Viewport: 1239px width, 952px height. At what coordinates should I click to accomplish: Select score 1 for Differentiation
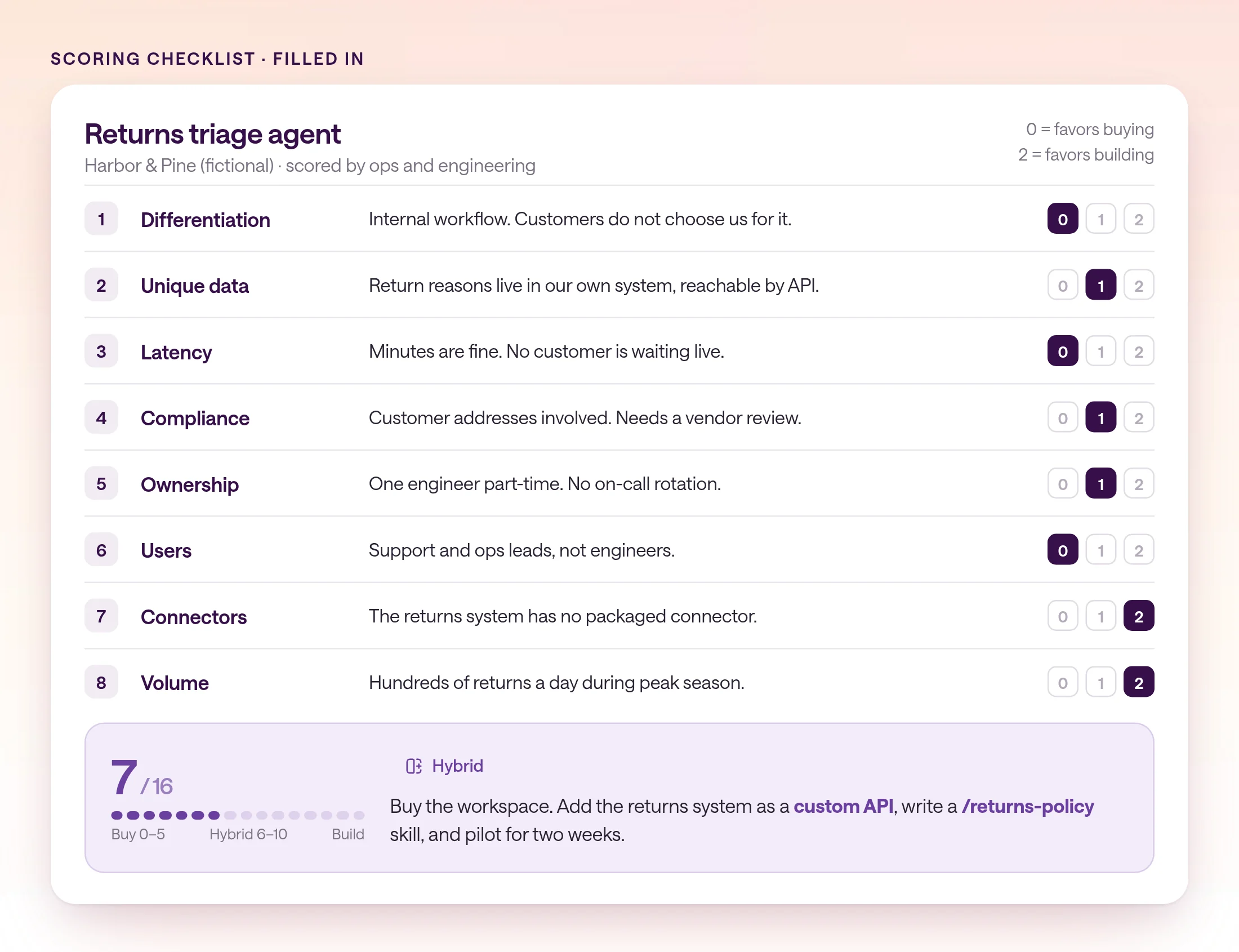point(1100,219)
